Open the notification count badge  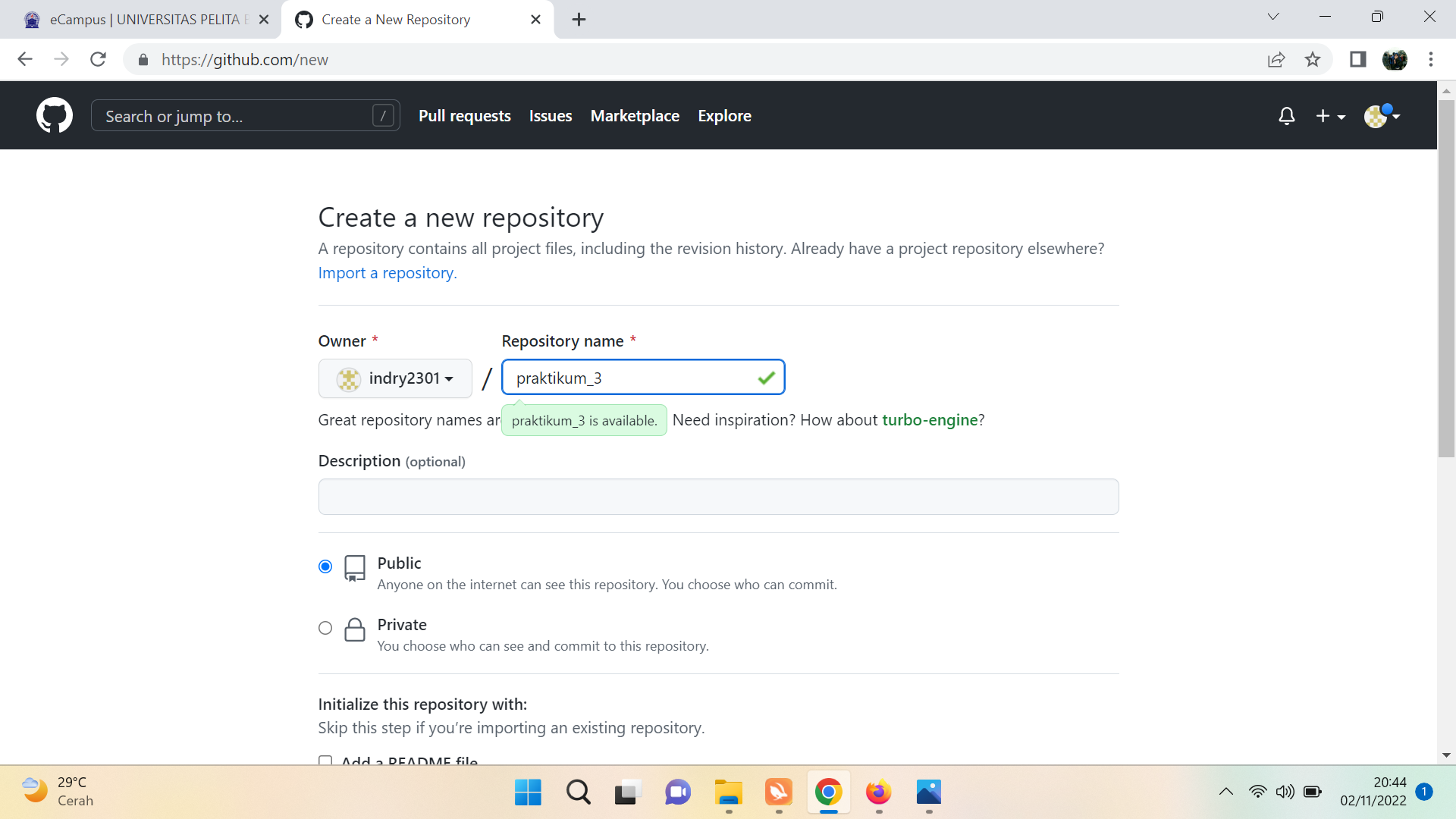(x=1424, y=792)
